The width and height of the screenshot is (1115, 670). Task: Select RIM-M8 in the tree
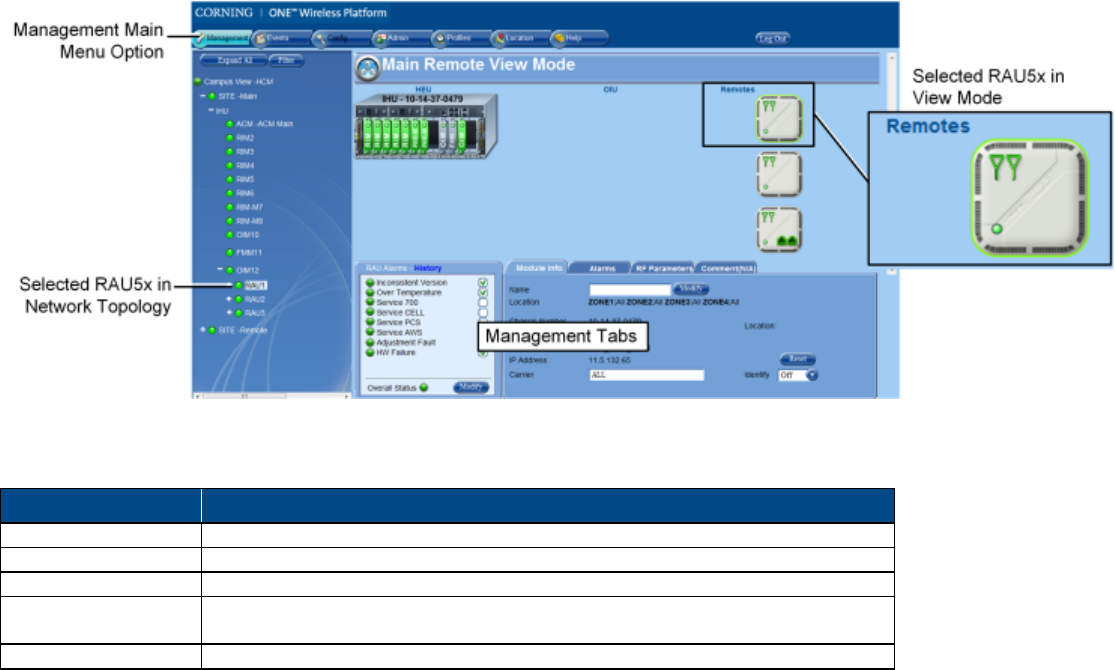tap(250, 221)
